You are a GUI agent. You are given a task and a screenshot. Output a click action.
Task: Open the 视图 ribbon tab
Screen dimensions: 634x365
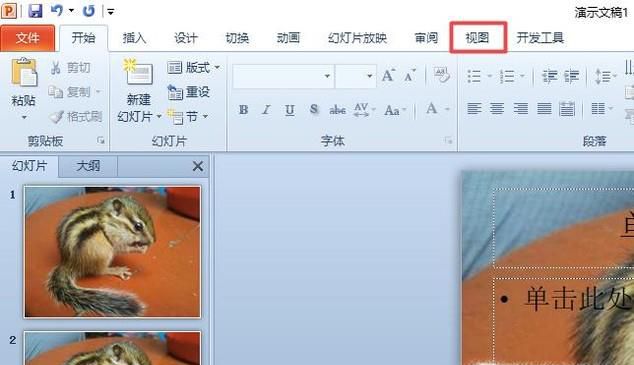point(478,38)
